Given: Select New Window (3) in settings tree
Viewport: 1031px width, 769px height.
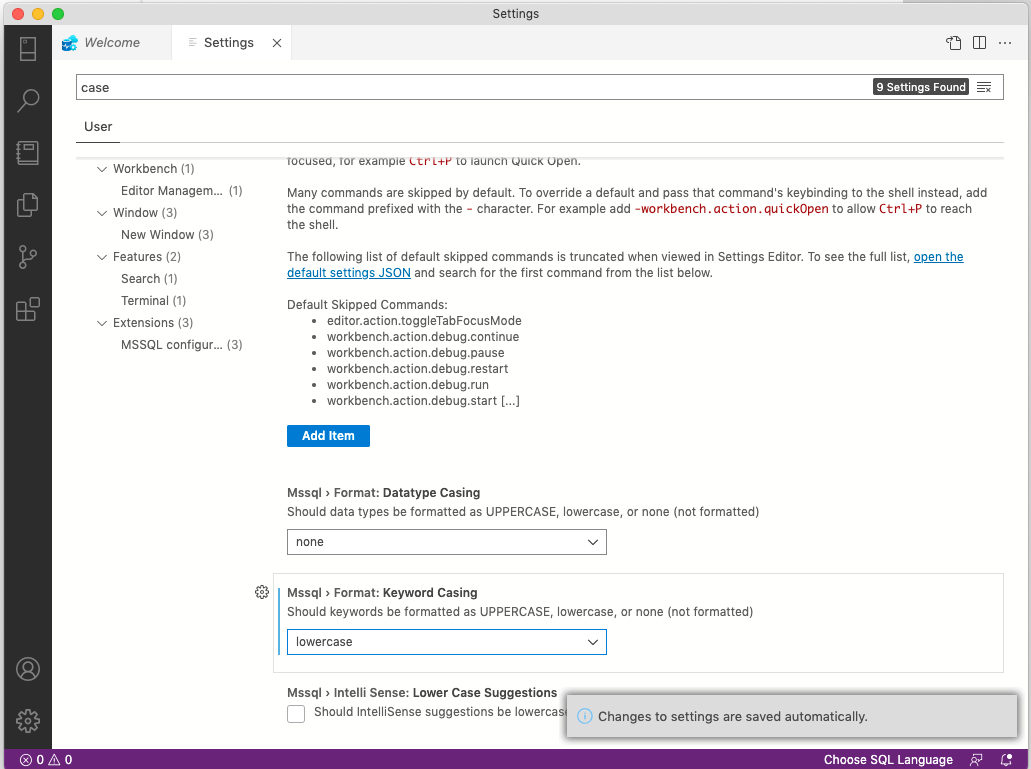Looking at the screenshot, I should pos(167,235).
